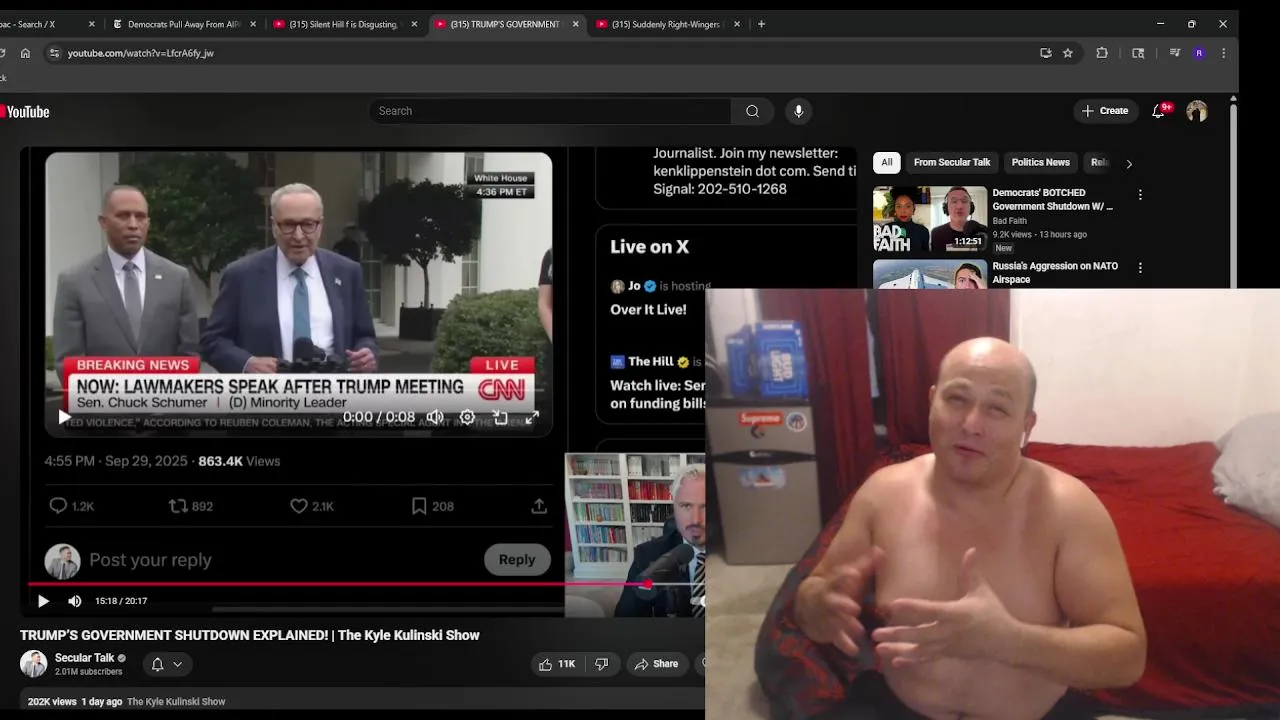Screen dimensions: 1280x720
Task: Open the media control icon in Chrome toolbar
Action: [1175, 53]
